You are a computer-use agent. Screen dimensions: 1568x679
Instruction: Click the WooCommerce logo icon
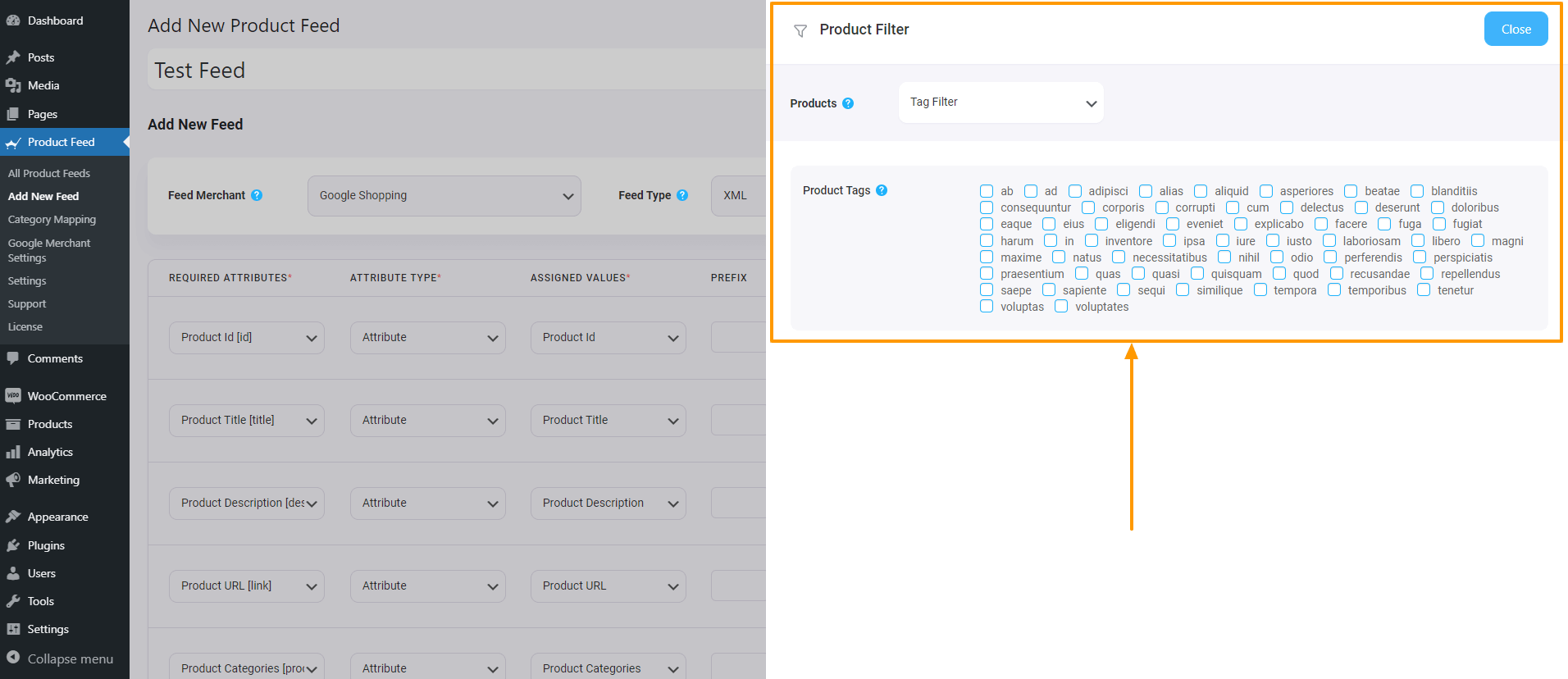click(13, 396)
